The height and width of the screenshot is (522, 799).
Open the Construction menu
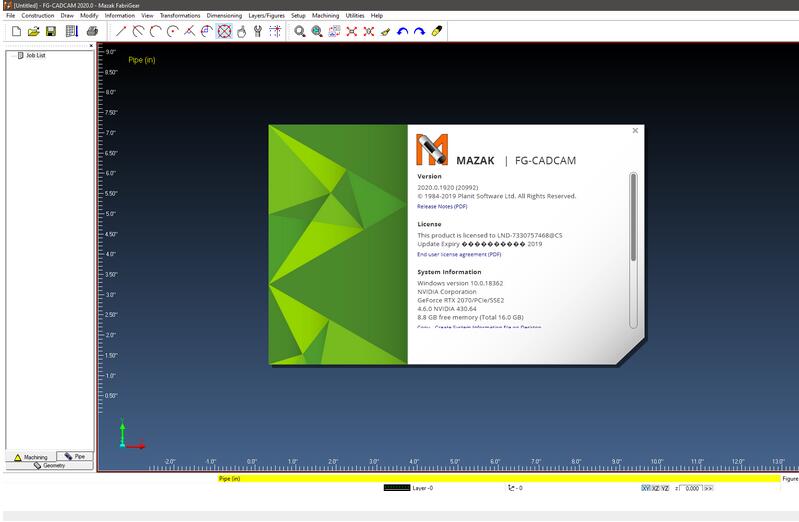[38, 16]
